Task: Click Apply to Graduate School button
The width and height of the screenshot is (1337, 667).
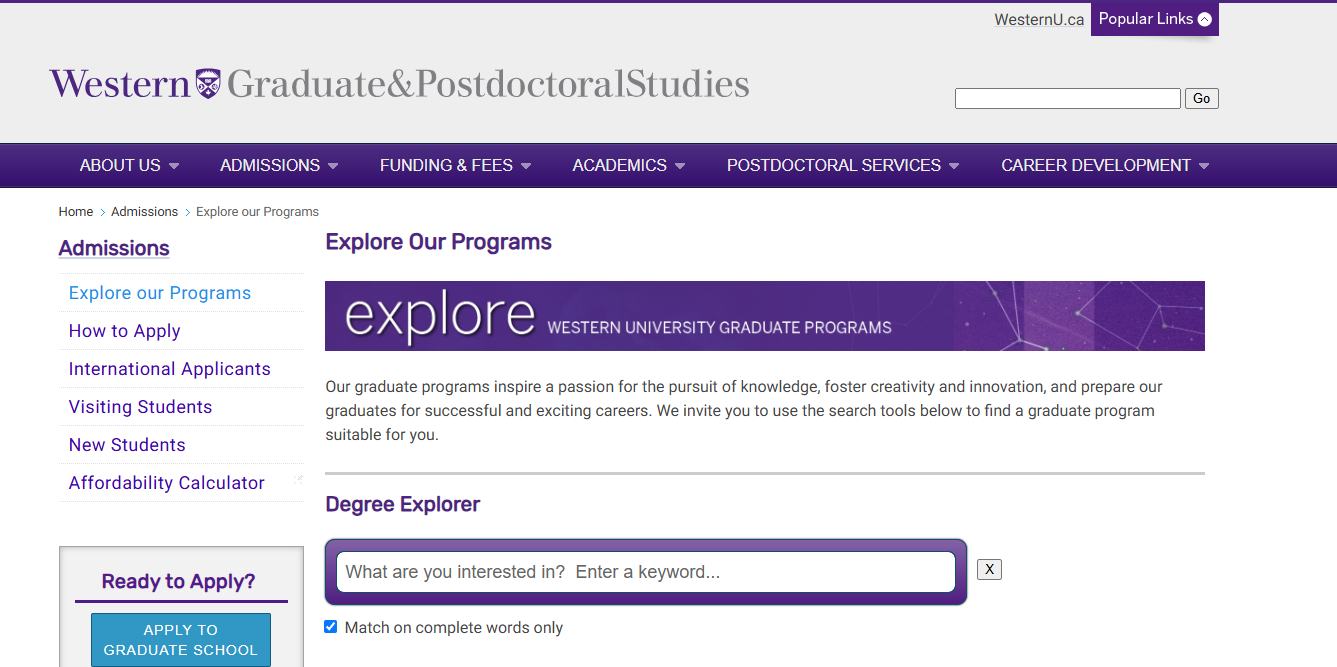Action: click(181, 640)
